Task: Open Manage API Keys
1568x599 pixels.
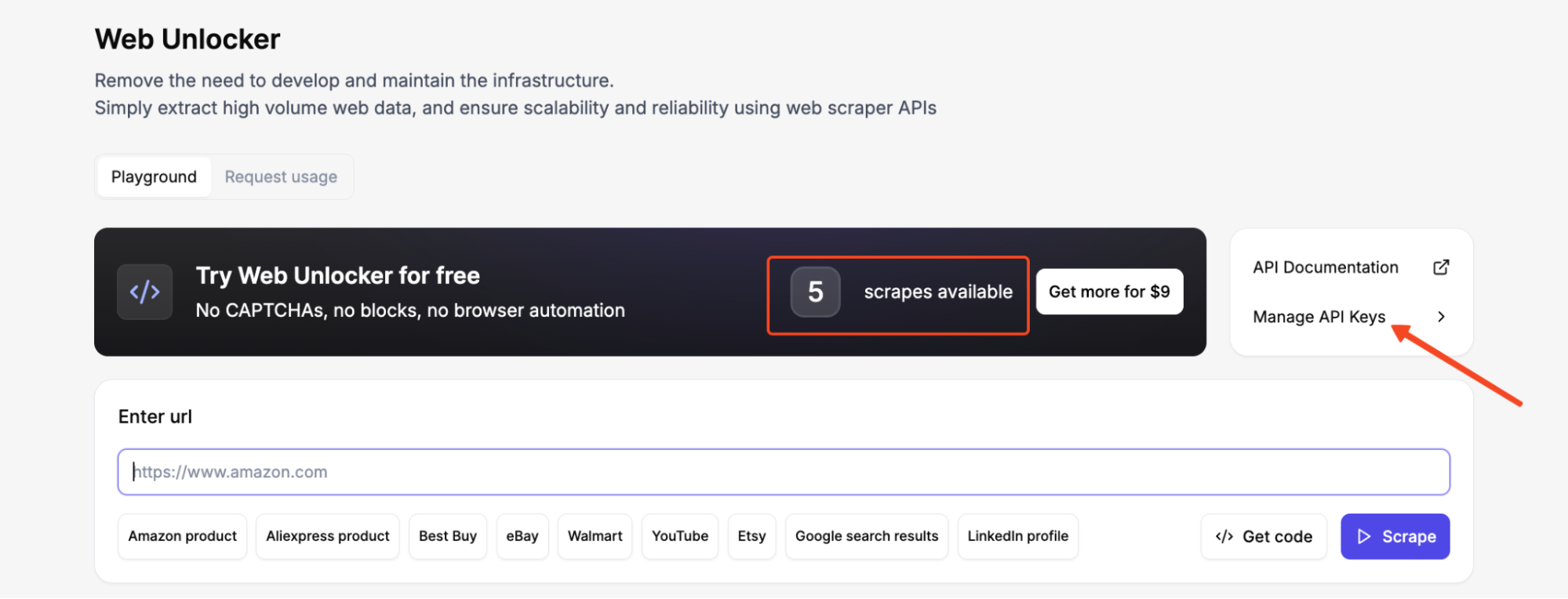Action: click(x=1319, y=317)
